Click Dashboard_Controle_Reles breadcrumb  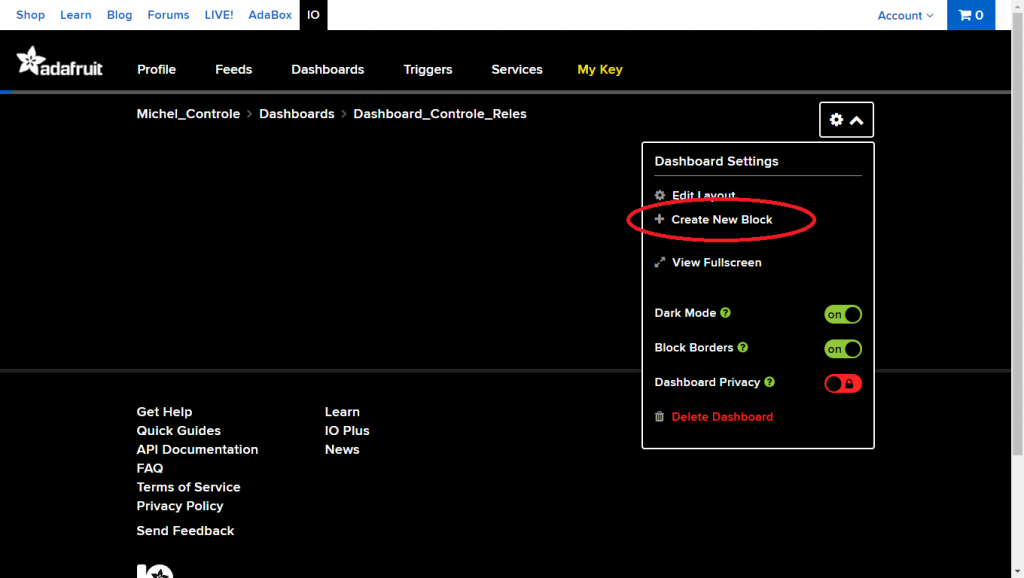pyautogui.click(x=440, y=114)
